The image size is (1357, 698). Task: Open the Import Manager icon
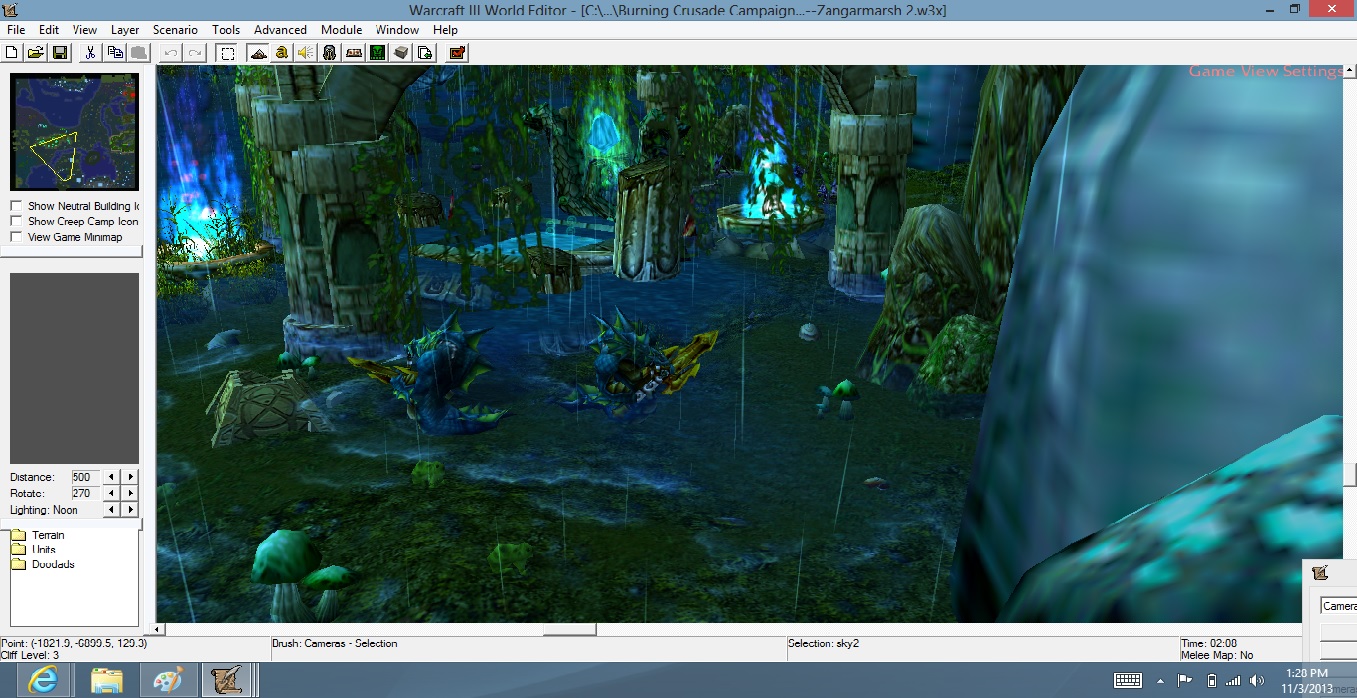(x=425, y=52)
